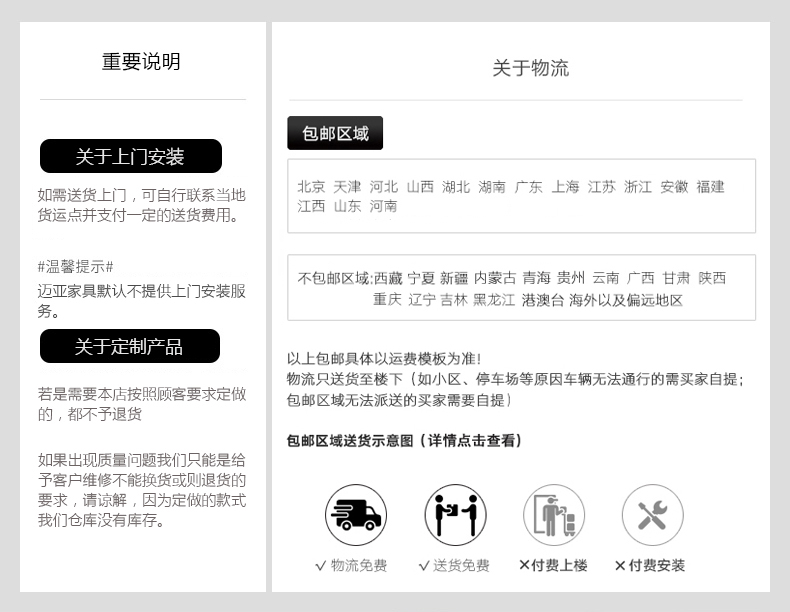790x612 pixels.
Task: Click 如果出现质量问题 paragraph
Action: tap(142, 490)
